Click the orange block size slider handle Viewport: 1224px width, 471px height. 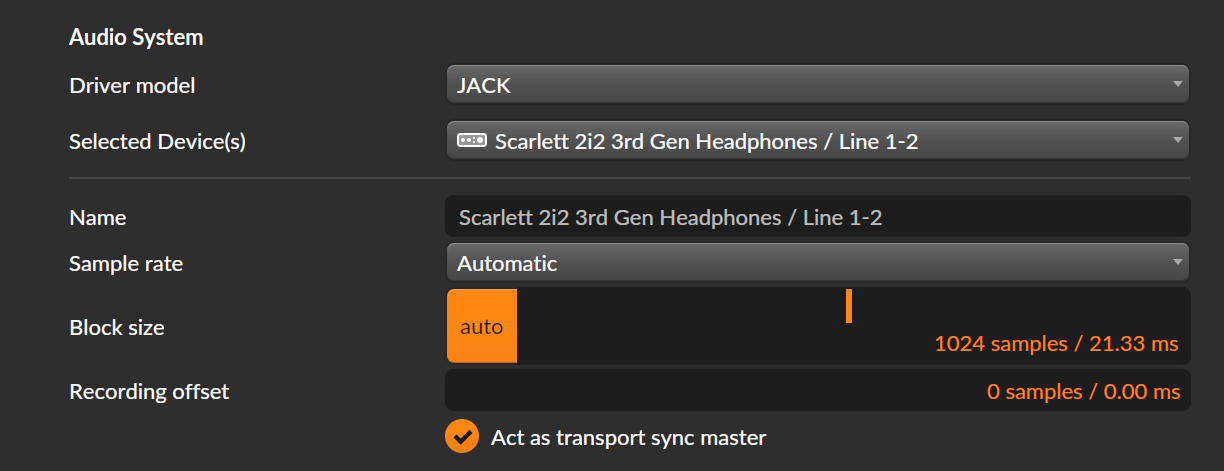(x=848, y=306)
